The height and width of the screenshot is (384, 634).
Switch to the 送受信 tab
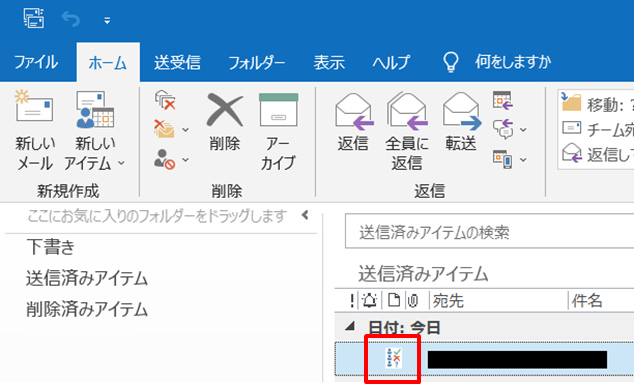pos(177,63)
